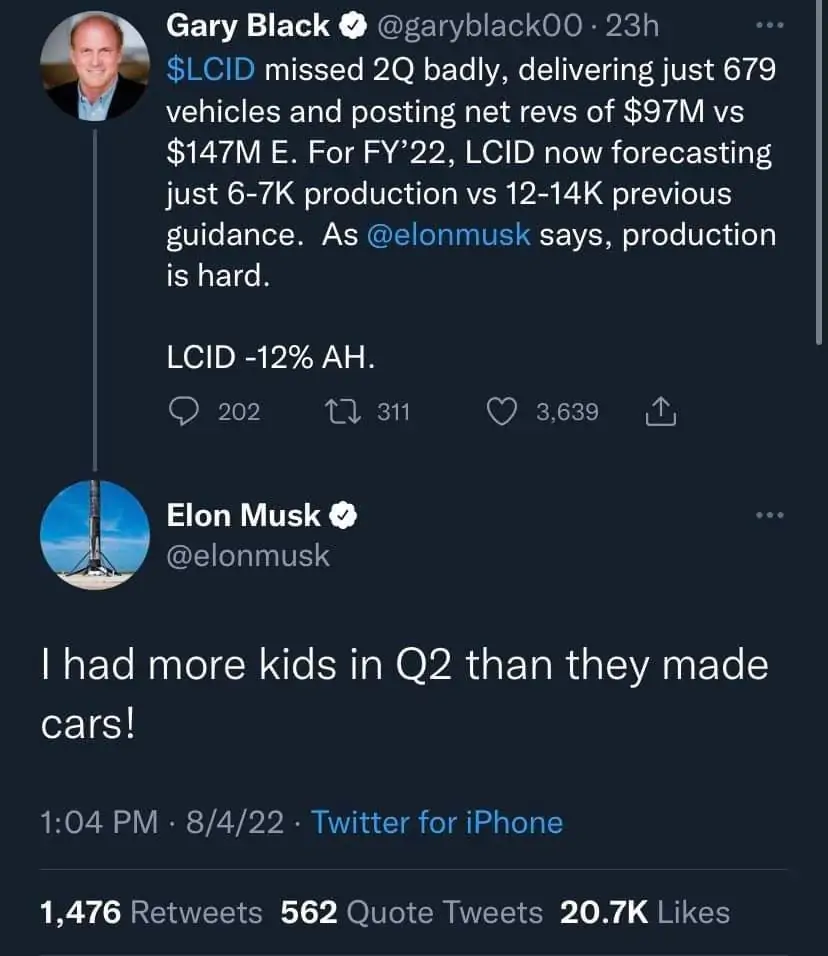Click the verified badge next to Elon Musk
Screen dimensions: 828x956
pyautogui.click(x=345, y=516)
